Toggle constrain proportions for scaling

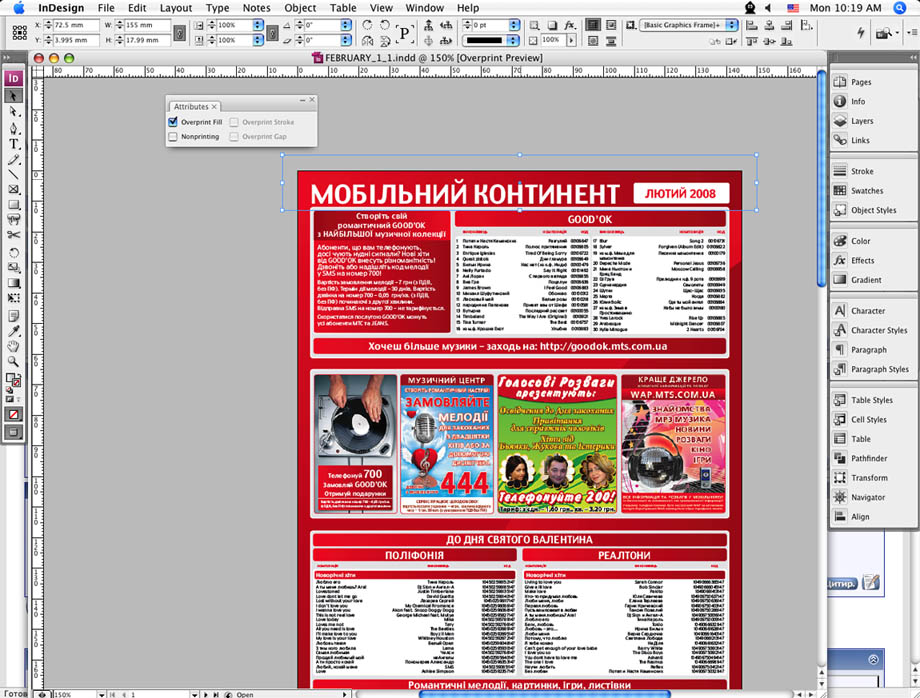272,33
